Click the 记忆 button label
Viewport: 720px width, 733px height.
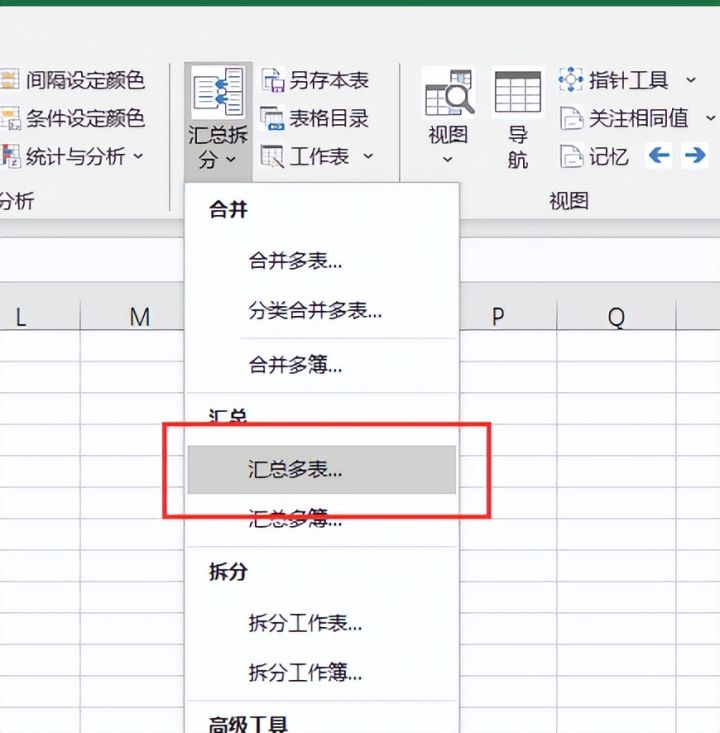[x=608, y=156]
